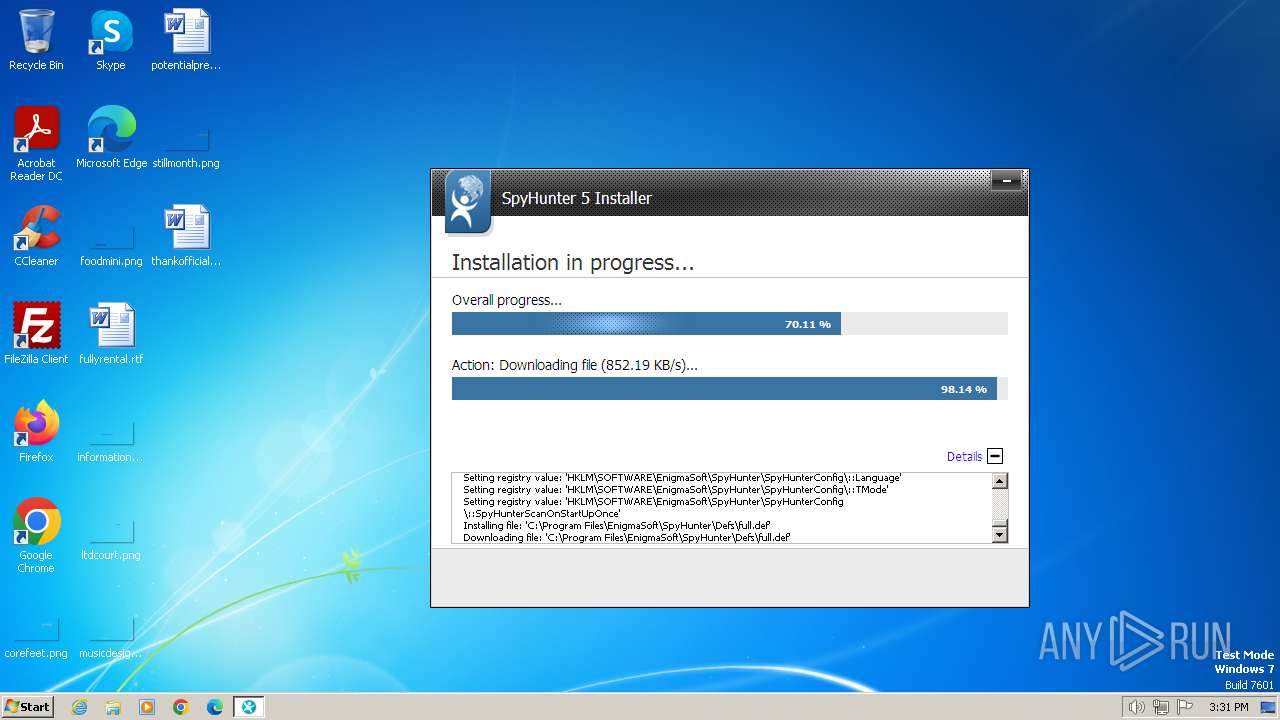Screen dimensions: 1280x720
Task: Click the SpyHunter logo in installer header
Action: click(468, 201)
